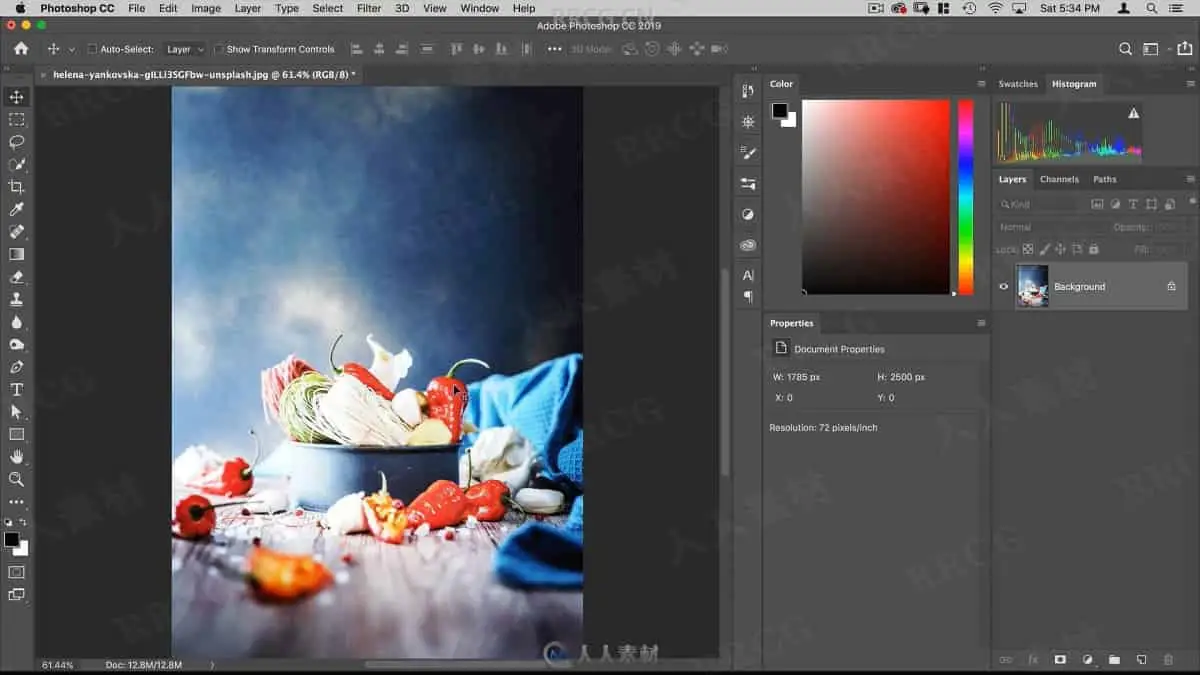Click the vertical hue spectrum slider
The width and height of the screenshot is (1200, 675).
pyautogui.click(x=965, y=197)
